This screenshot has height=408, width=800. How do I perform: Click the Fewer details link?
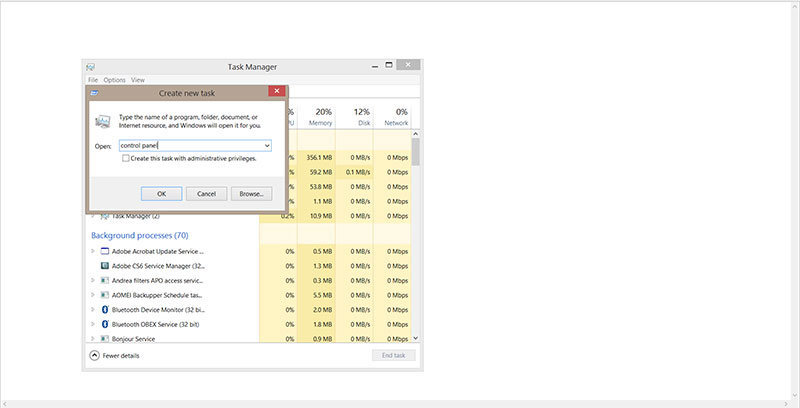click(121, 355)
